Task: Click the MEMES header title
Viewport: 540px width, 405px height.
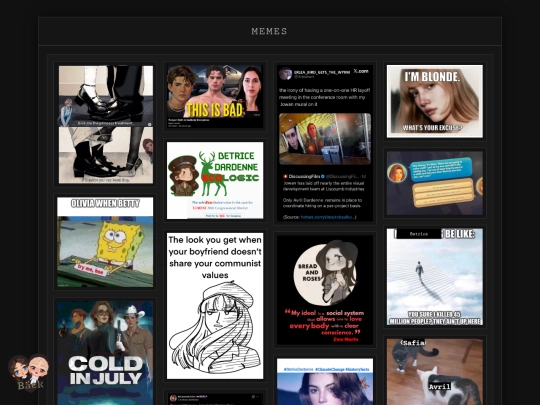Action: tap(269, 31)
